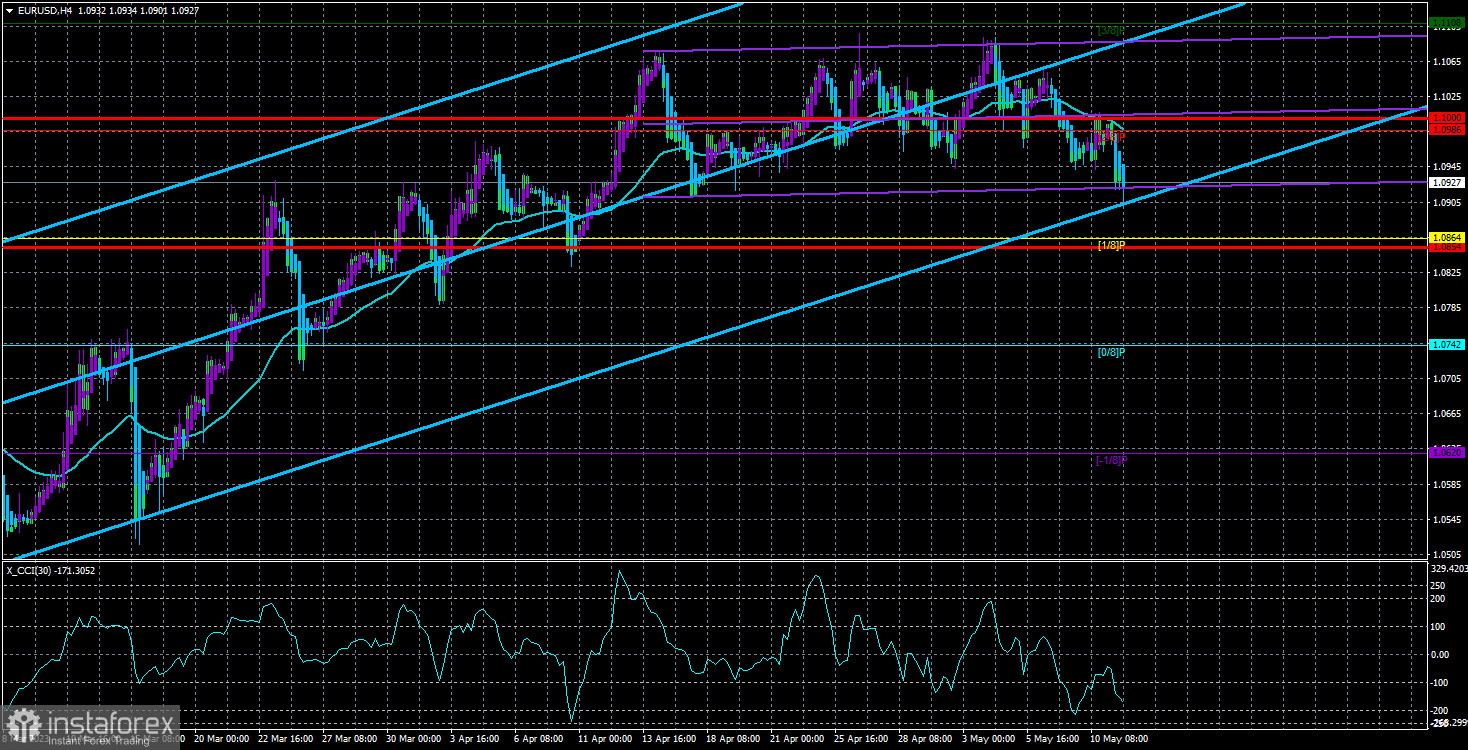Click the 1.0785 price axis value
This screenshot has width=1468, height=750.
pos(1447,308)
